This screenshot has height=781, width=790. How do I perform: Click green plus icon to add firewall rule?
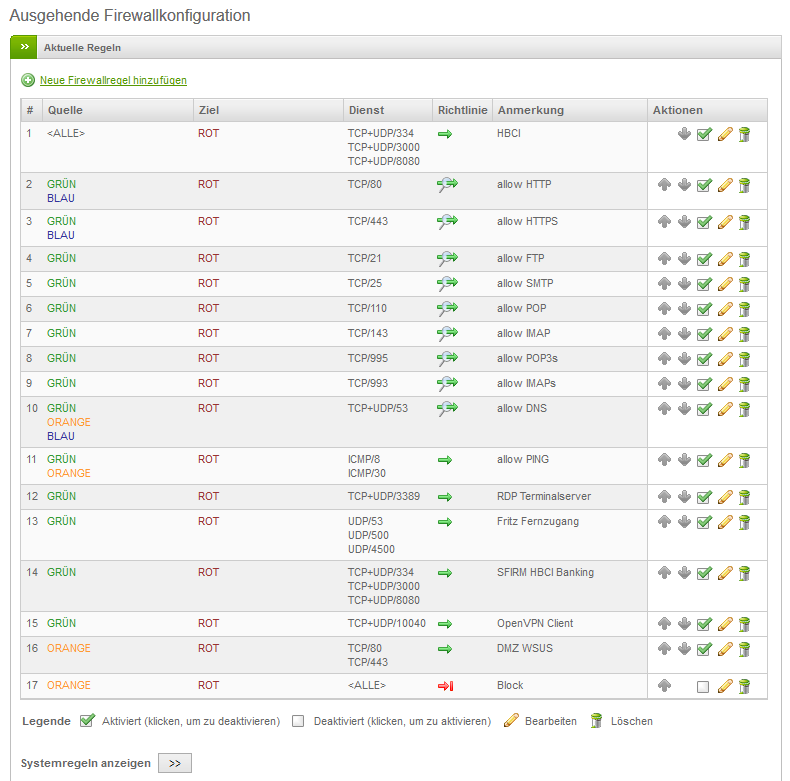tap(28, 80)
